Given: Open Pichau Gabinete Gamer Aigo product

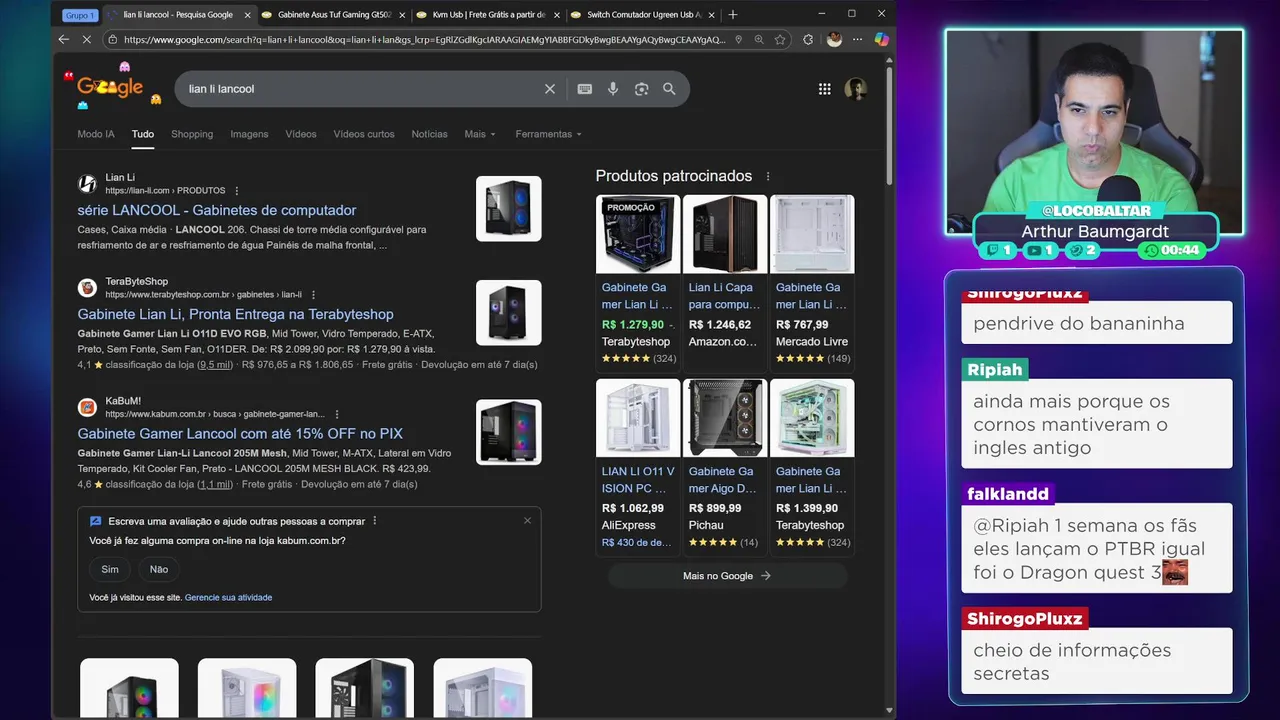Looking at the screenshot, I should [x=725, y=465].
